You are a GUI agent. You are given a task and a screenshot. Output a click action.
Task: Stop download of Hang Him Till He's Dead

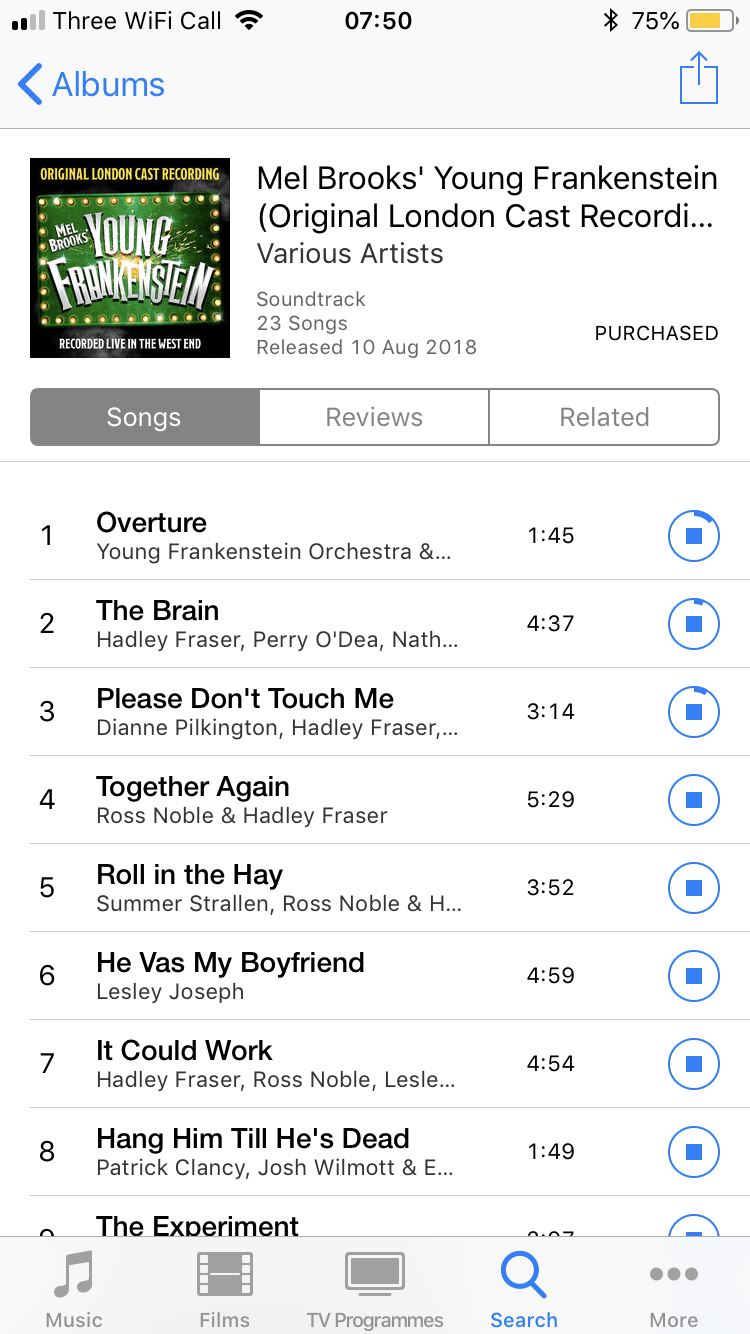point(694,1152)
